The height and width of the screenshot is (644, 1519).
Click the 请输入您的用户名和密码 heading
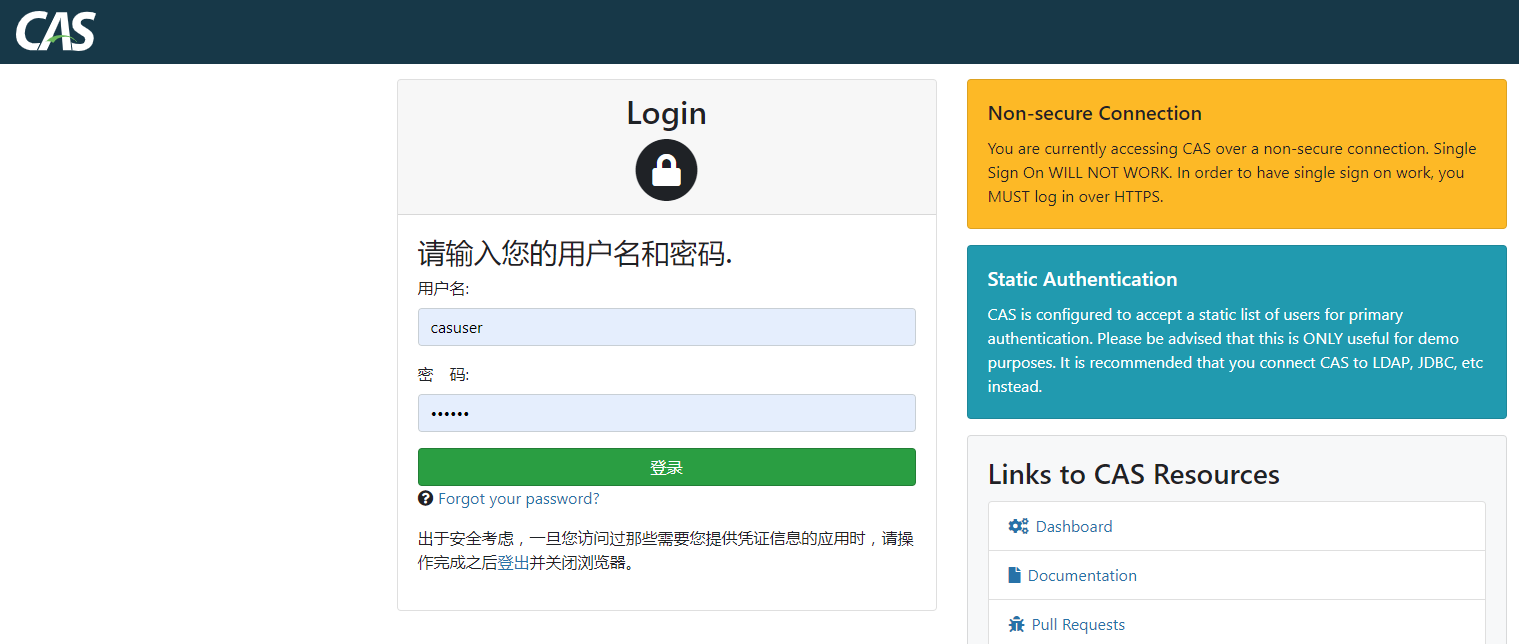tap(575, 254)
